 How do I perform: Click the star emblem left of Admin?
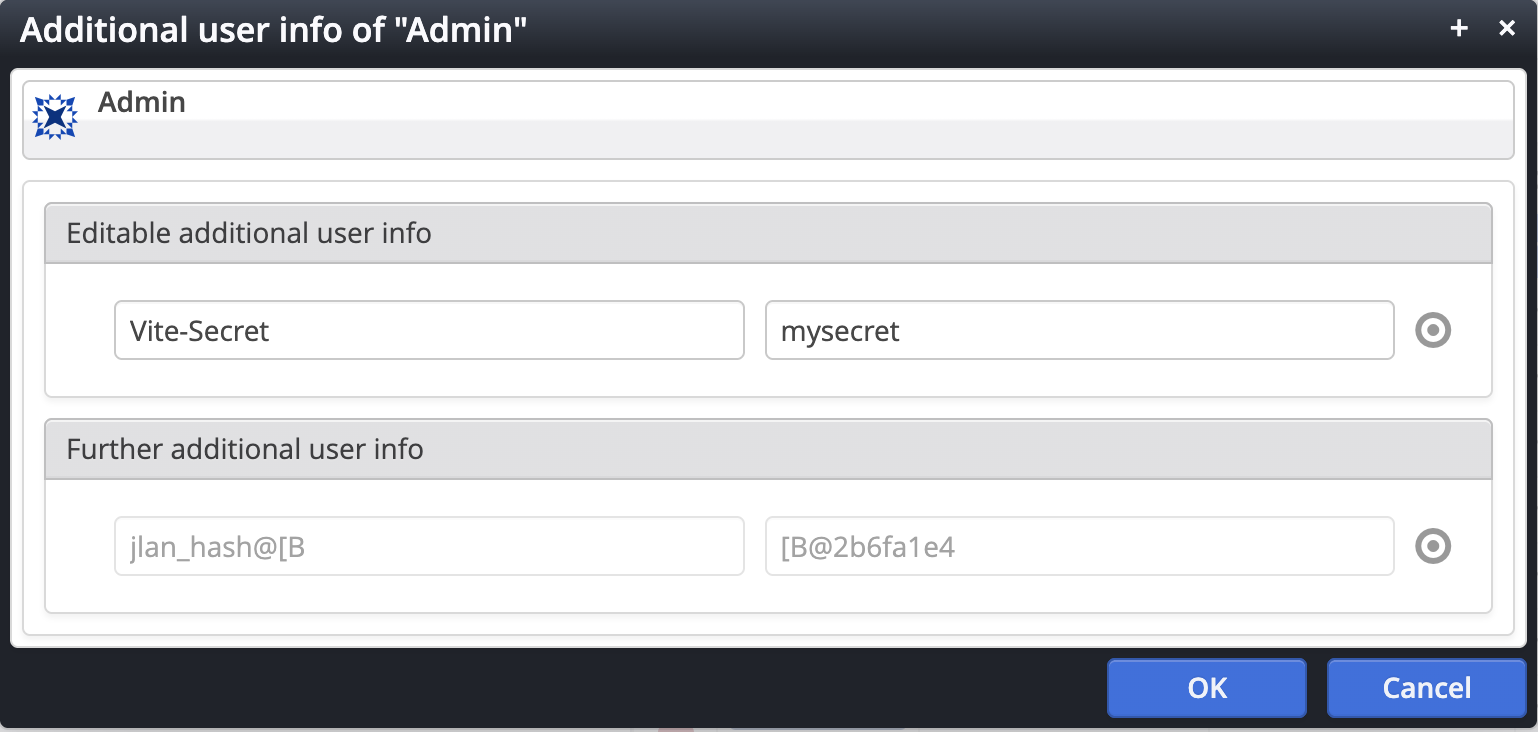(x=55, y=114)
